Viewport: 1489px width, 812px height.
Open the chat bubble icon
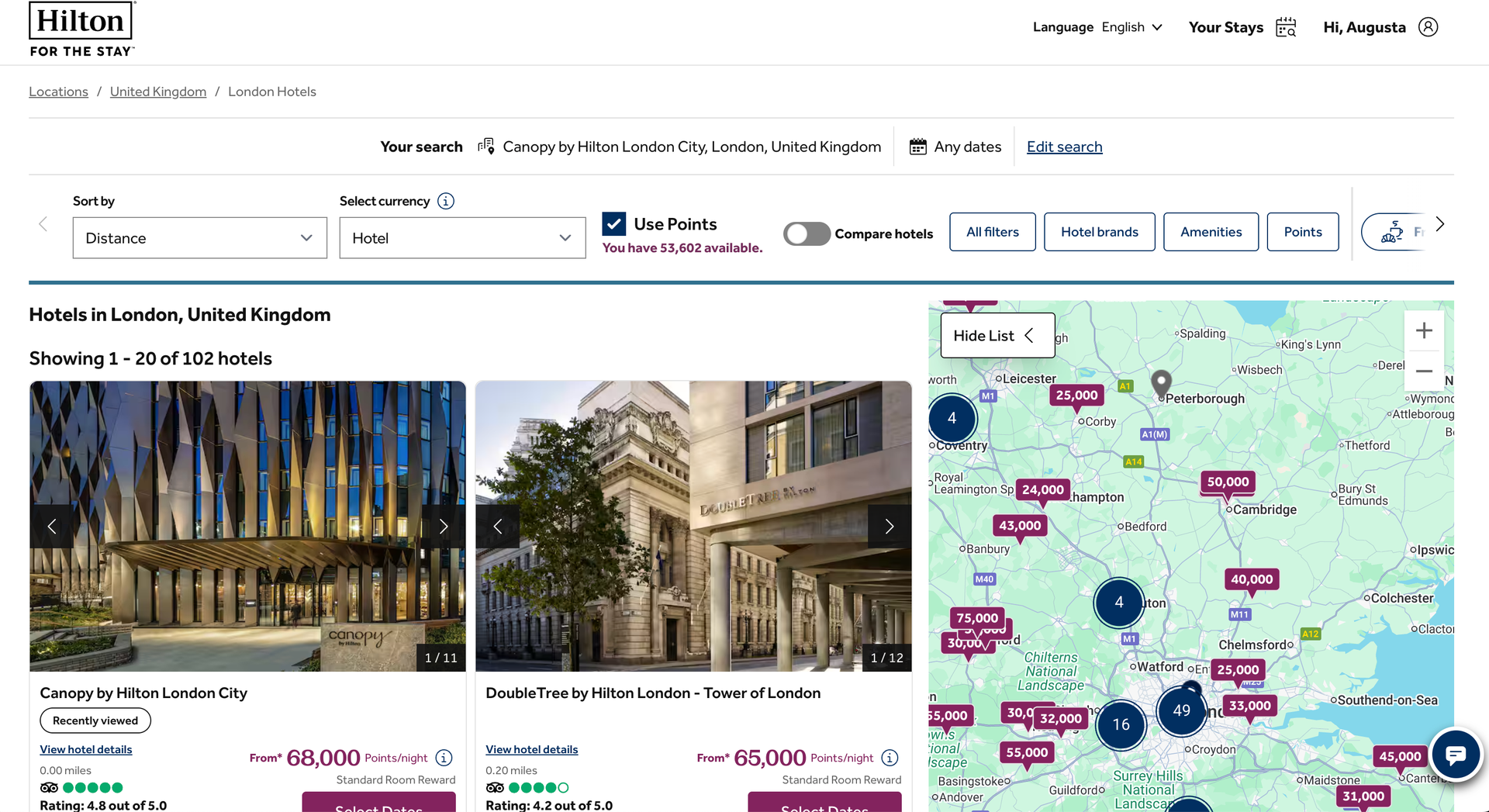[x=1456, y=755]
